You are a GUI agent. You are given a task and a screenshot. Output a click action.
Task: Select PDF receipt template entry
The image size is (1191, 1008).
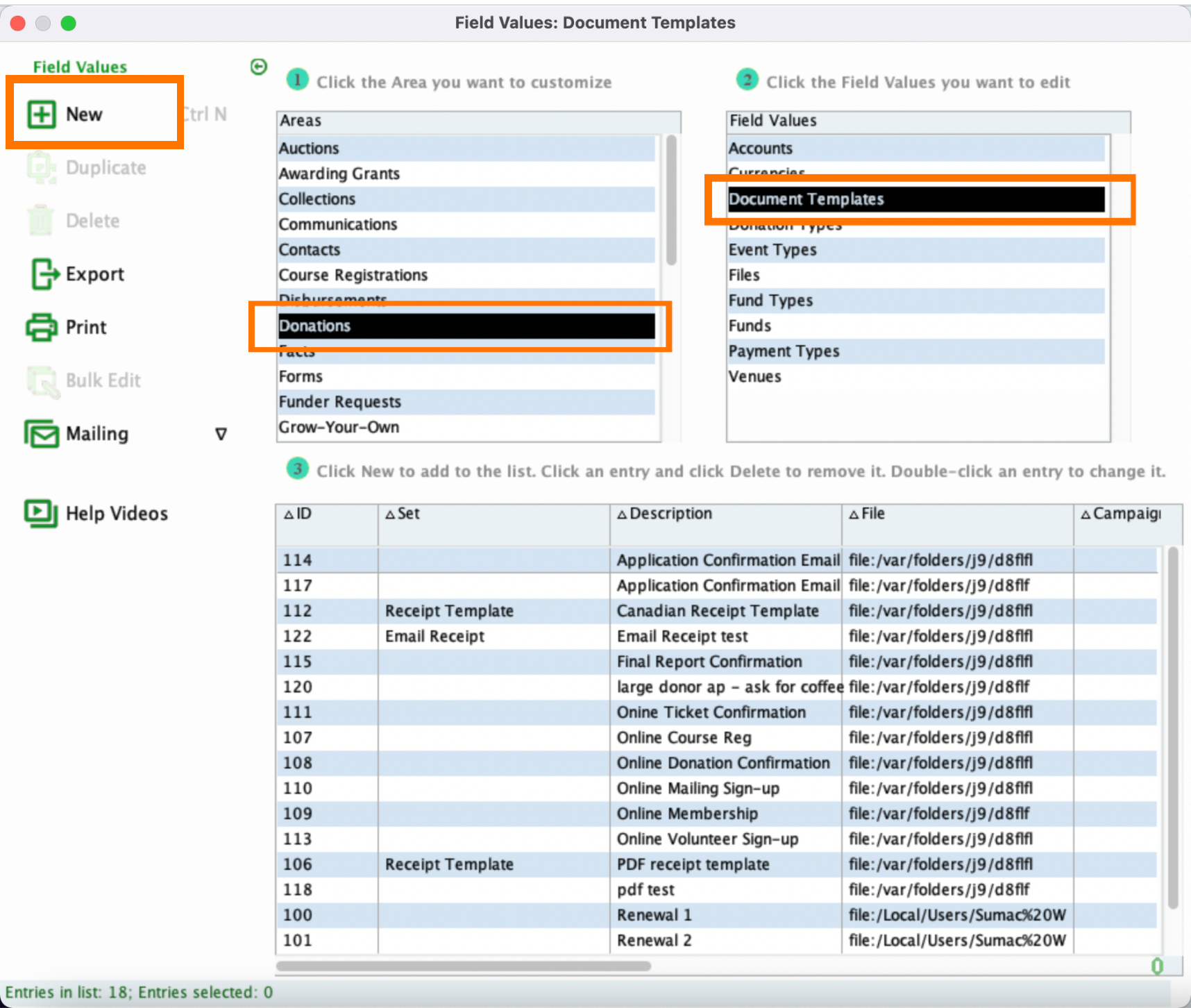[x=716, y=864]
